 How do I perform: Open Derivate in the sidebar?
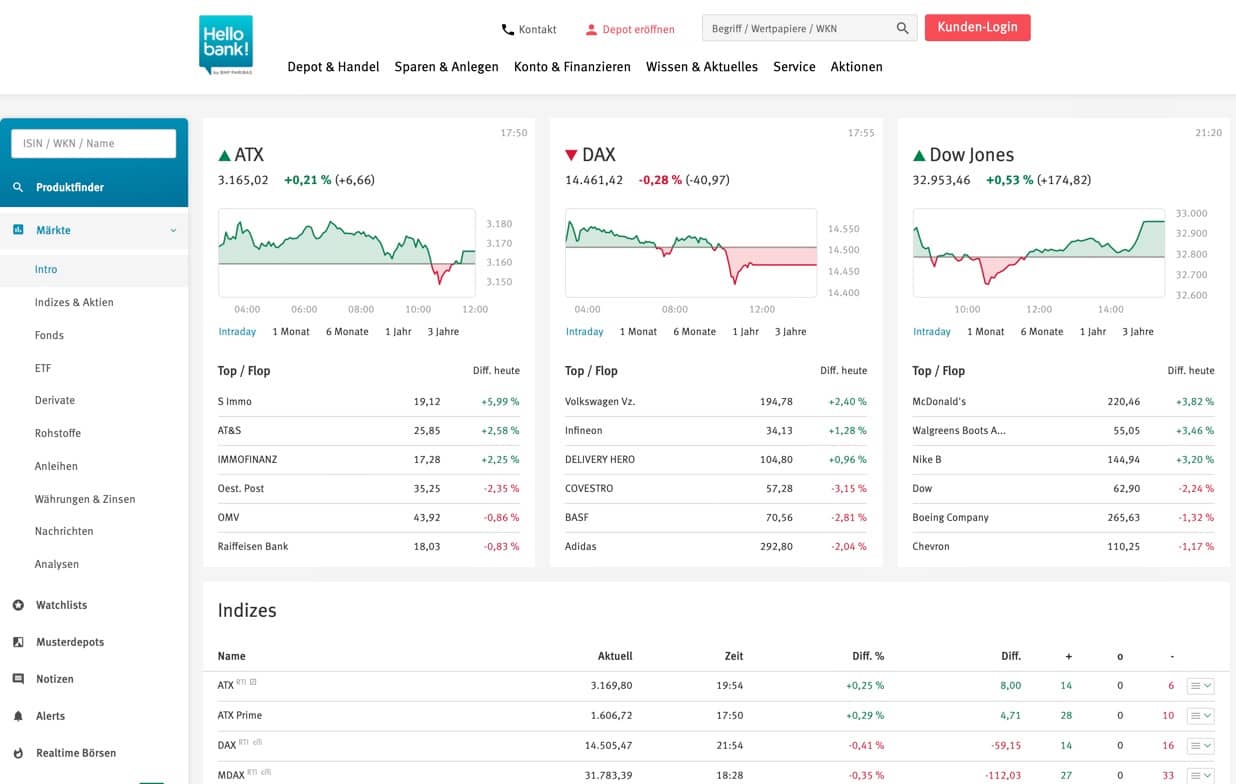[x=55, y=400]
